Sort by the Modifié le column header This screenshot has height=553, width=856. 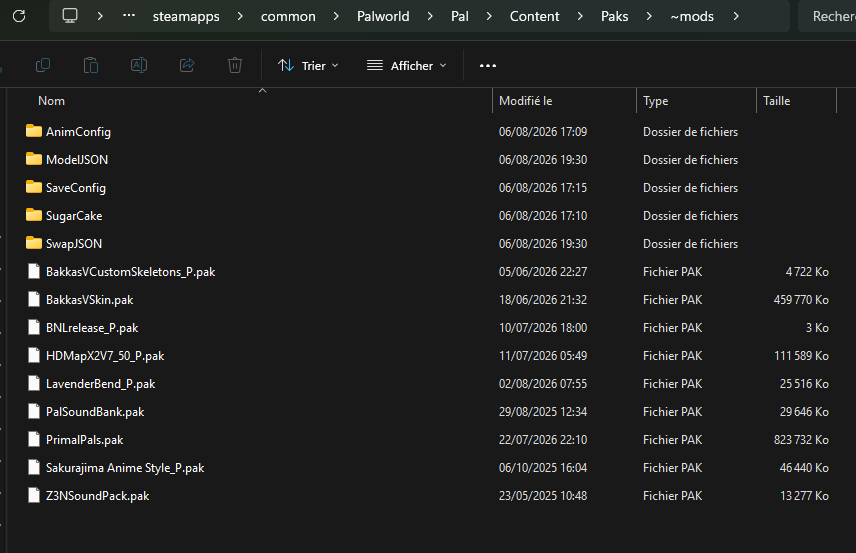pos(526,101)
